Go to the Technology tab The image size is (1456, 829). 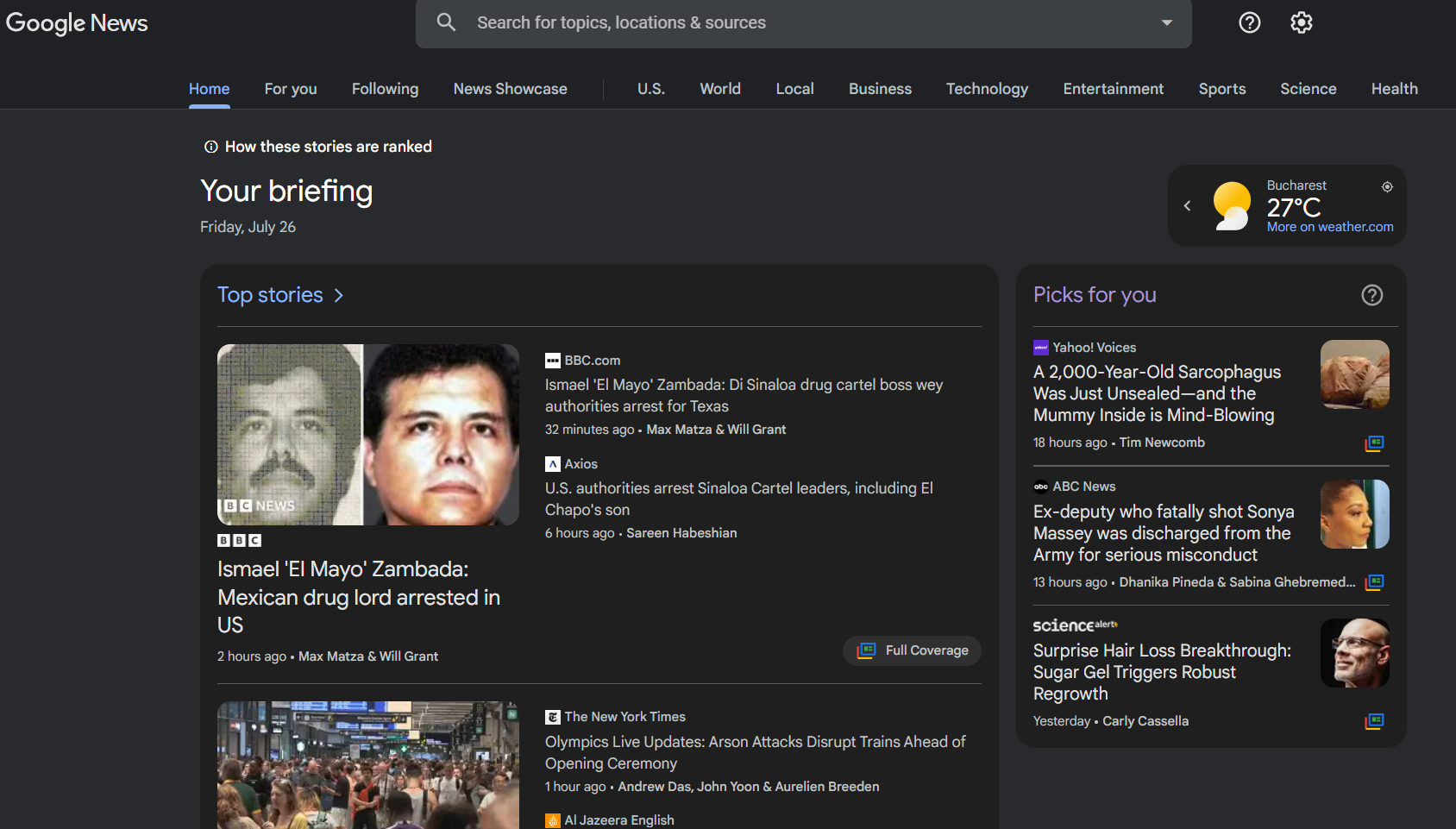tap(988, 89)
